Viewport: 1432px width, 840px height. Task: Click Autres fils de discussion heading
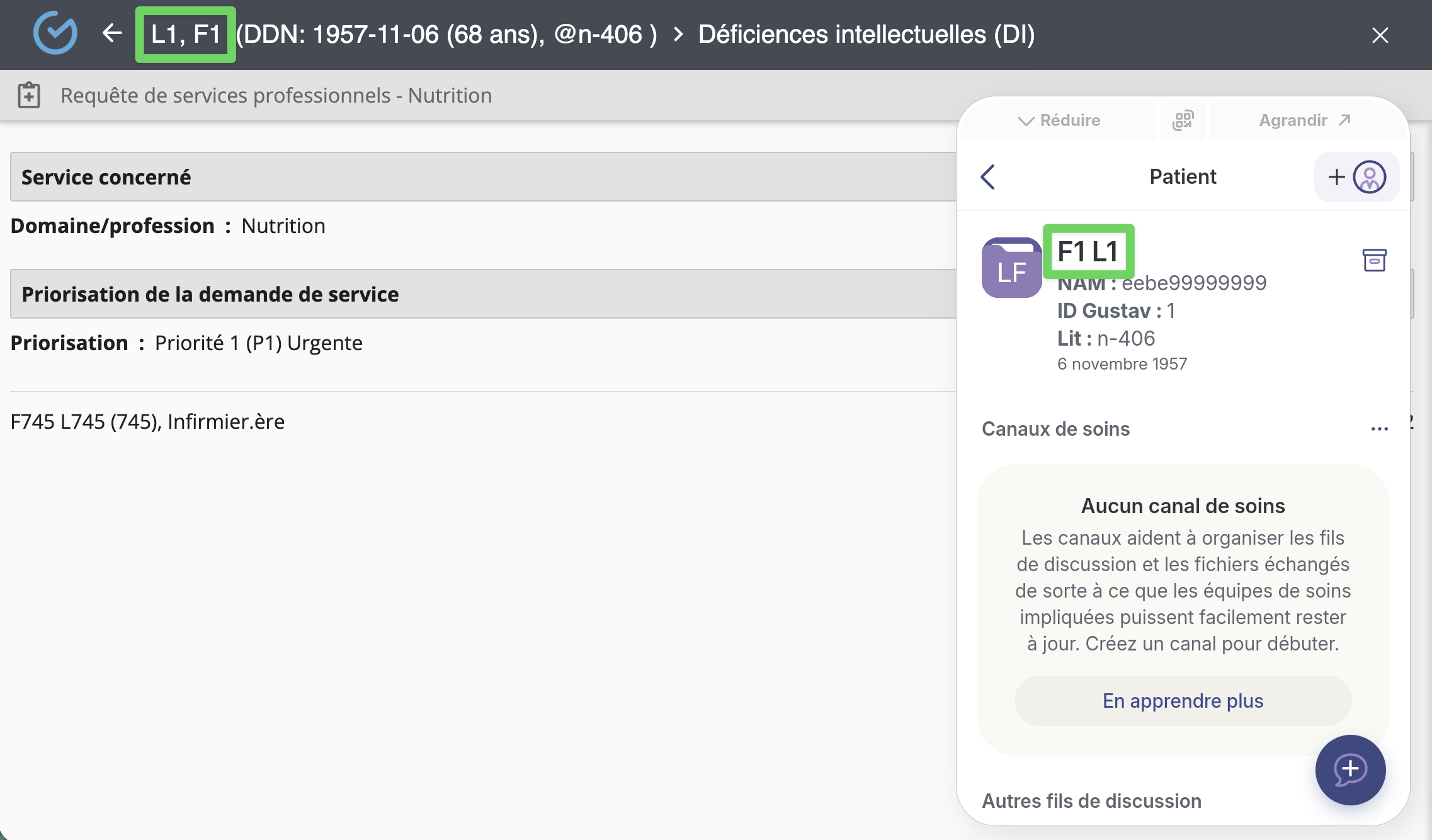pos(1091,801)
